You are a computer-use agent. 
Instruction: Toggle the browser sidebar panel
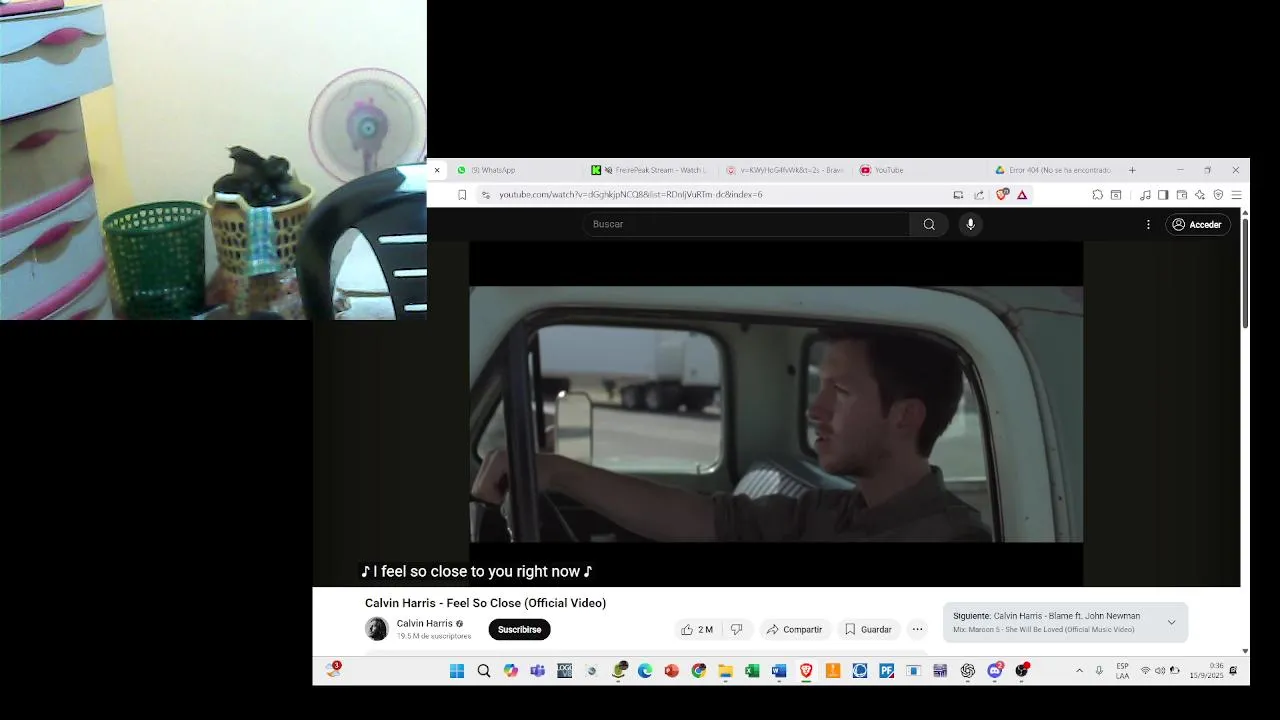click(x=1163, y=195)
